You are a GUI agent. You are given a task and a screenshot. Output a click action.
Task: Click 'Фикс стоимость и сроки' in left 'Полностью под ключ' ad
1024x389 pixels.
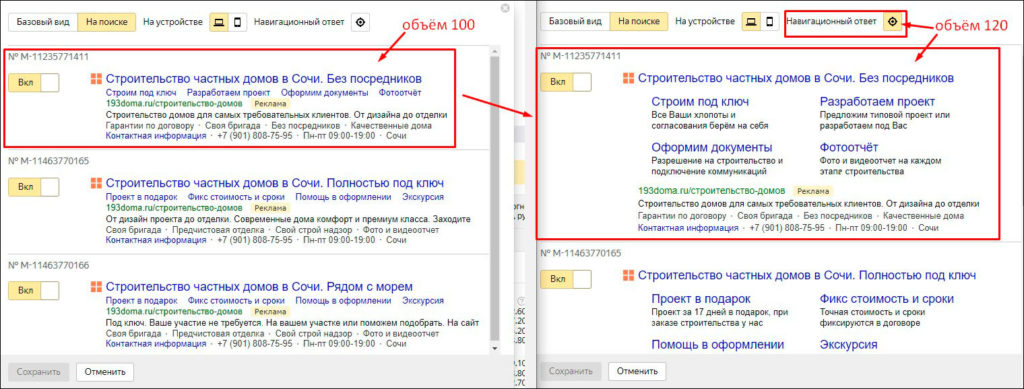click(236, 196)
